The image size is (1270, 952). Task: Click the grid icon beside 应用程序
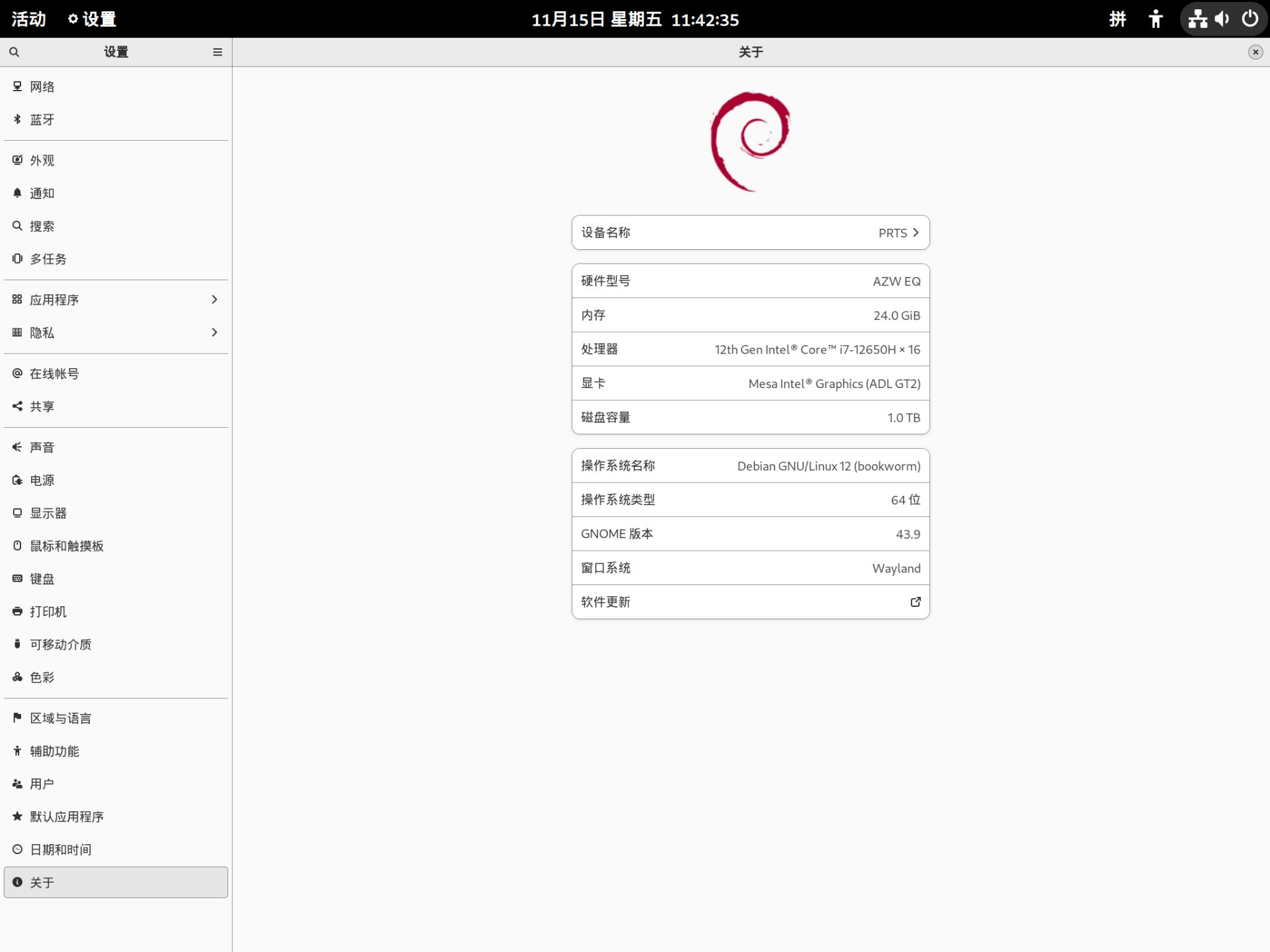[17, 299]
